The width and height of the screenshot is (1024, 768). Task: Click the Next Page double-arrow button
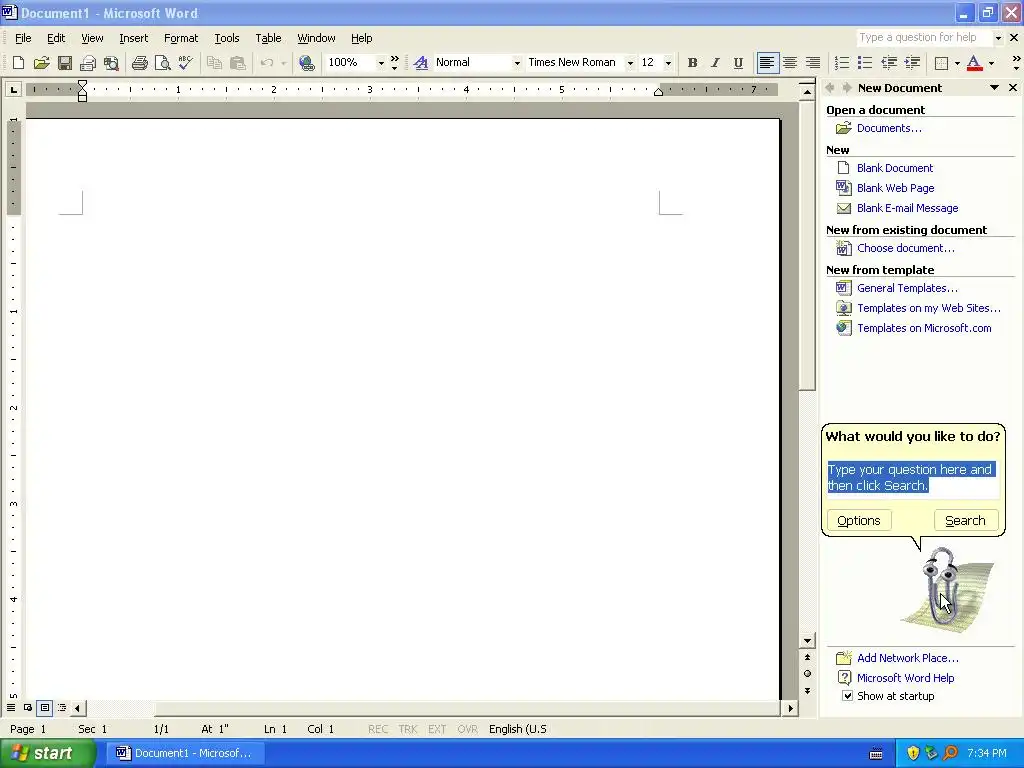pos(807,690)
